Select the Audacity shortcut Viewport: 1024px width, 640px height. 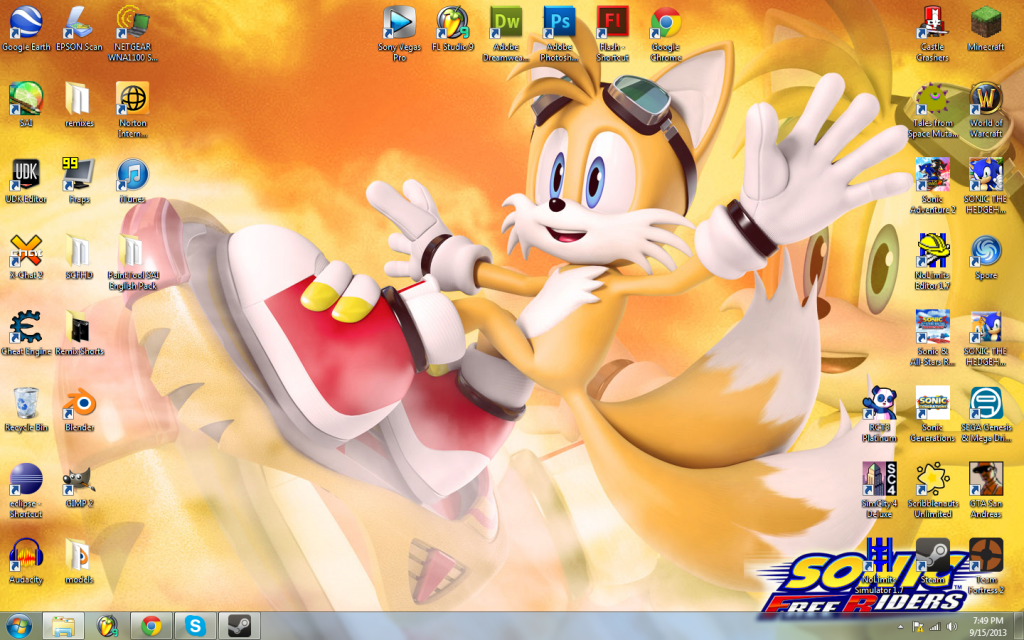pyautogui.click(x=26, y=562)
